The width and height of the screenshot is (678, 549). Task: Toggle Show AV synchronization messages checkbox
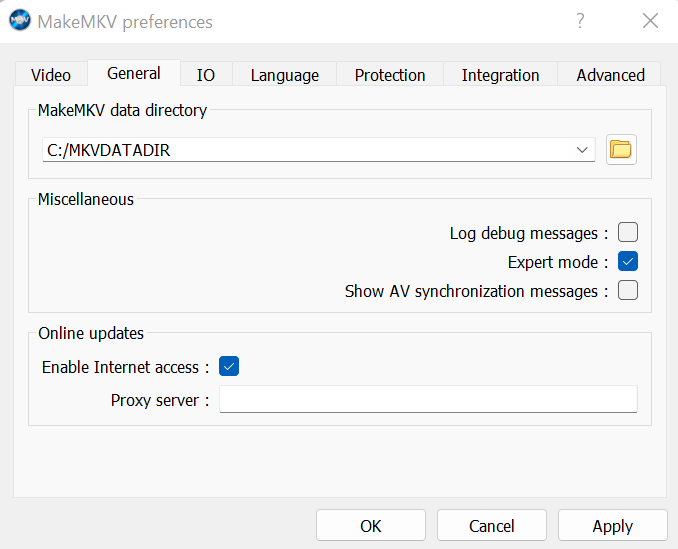(627, 290)
